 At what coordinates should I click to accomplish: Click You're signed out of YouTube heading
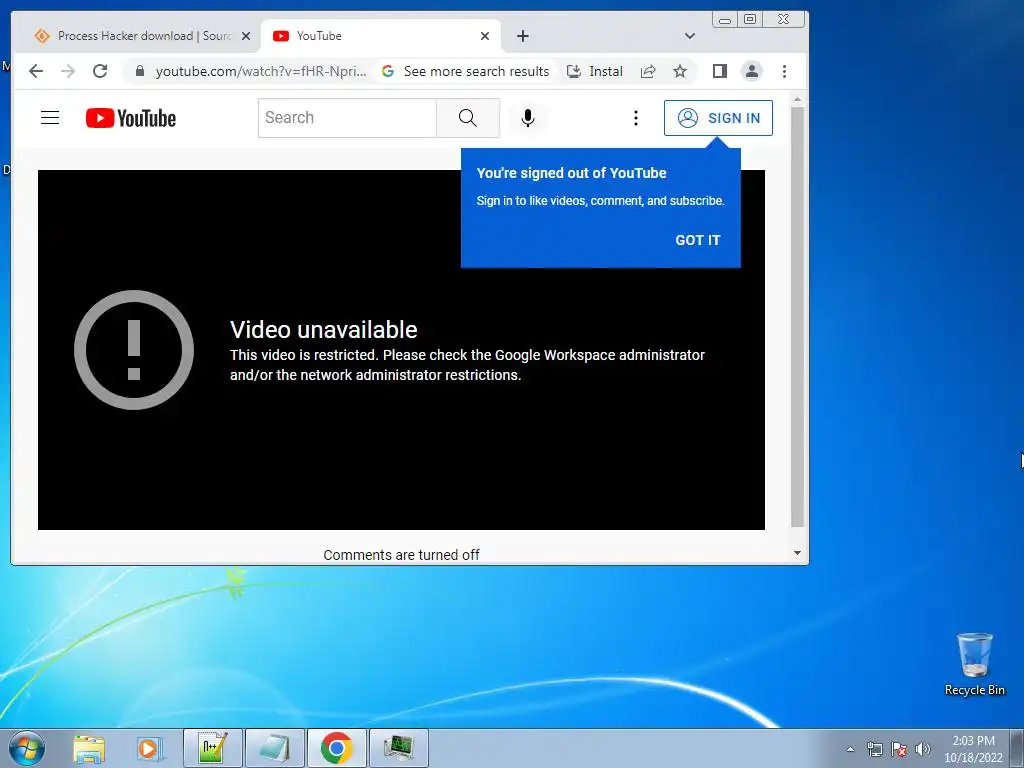click(571, 173)
